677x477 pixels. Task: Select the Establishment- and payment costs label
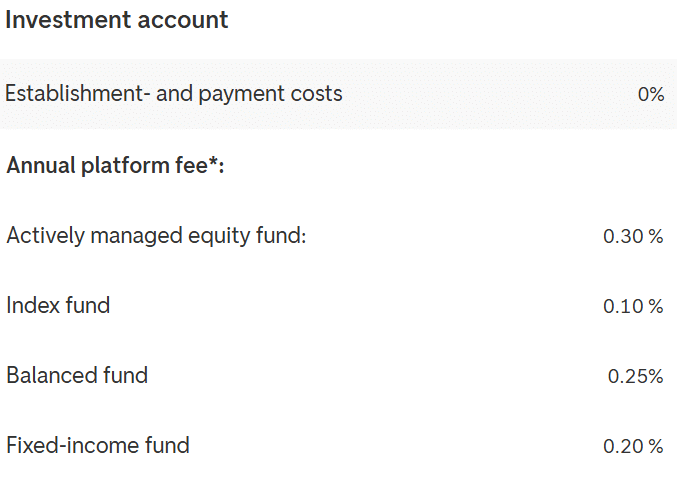[x=174, y=94]
